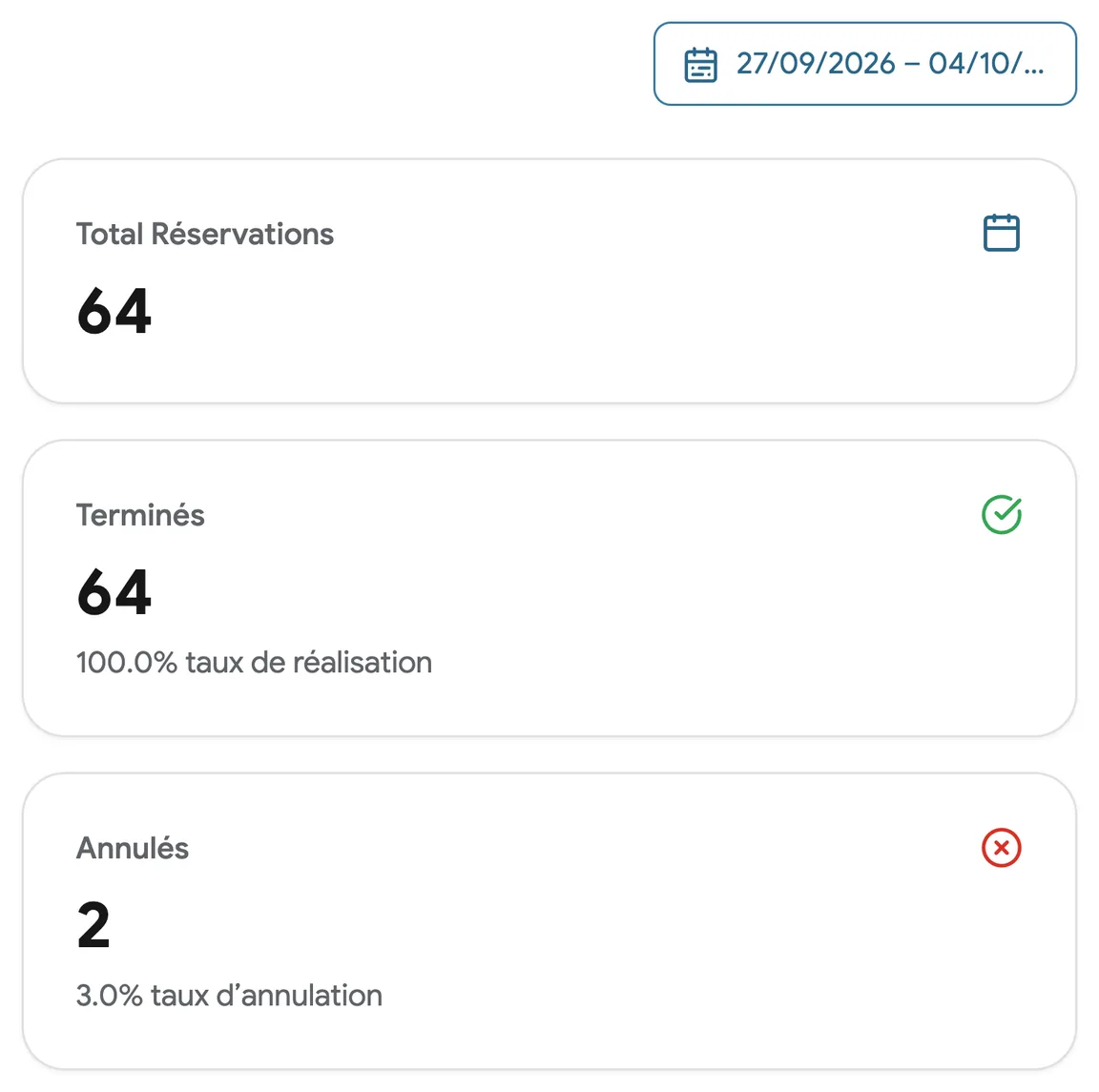Click the dash between the two dates

(x=912, y=65)
